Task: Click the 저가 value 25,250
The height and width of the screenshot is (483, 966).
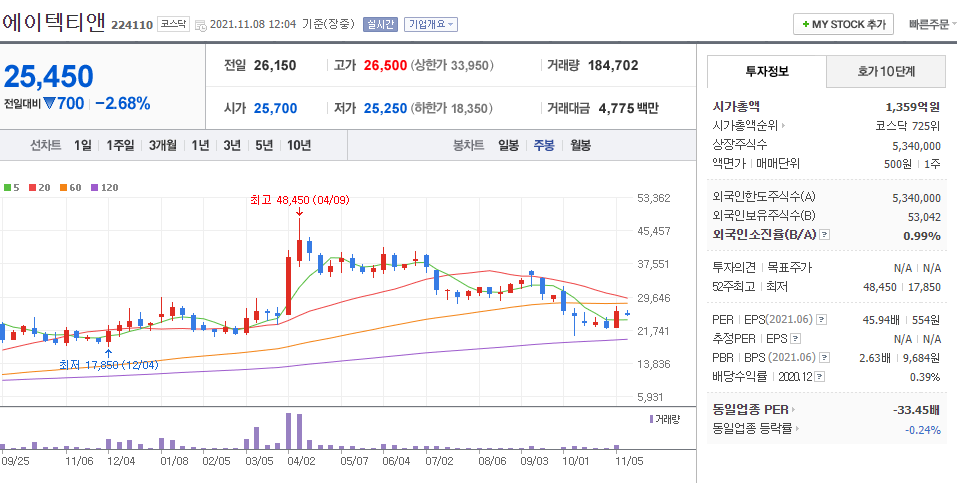Action: 385,108
